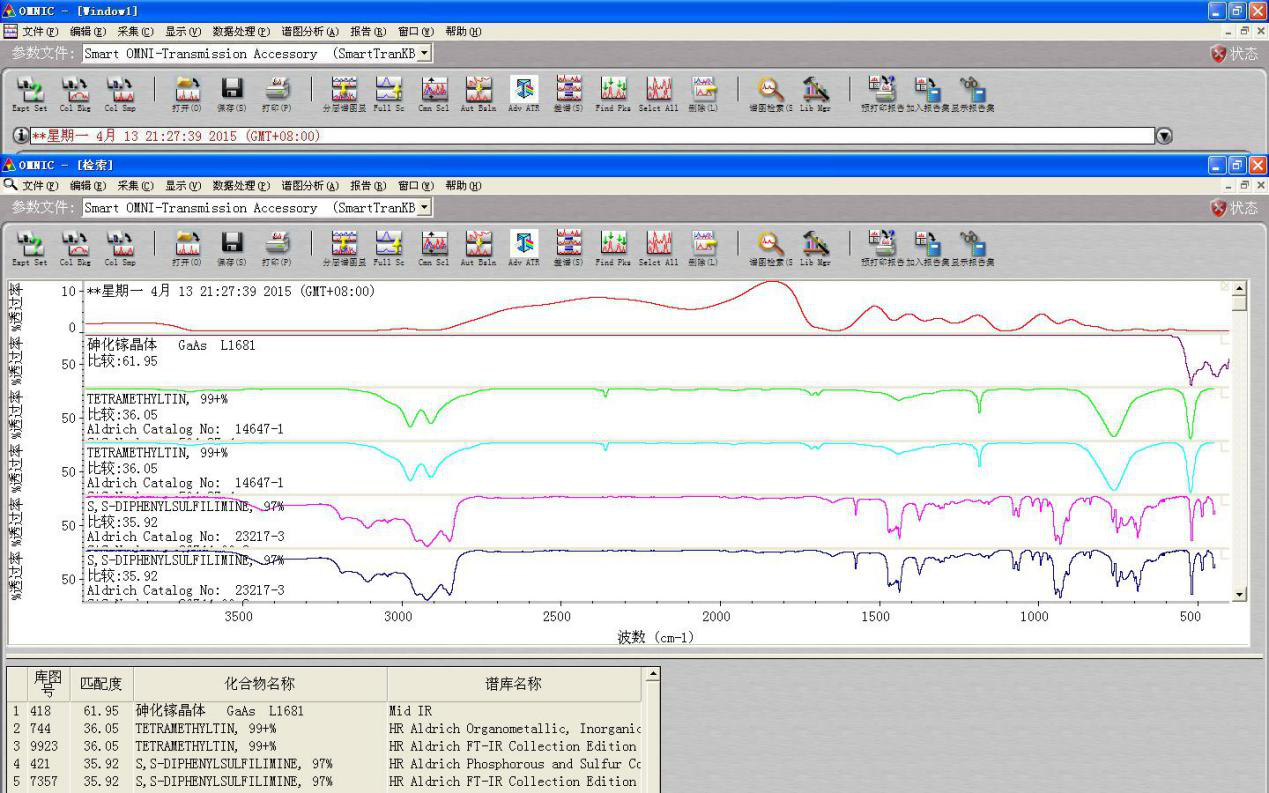Click 加入报告集 icon in 检索 window
Screen dimensions: 1269x793
pos(928,246)
